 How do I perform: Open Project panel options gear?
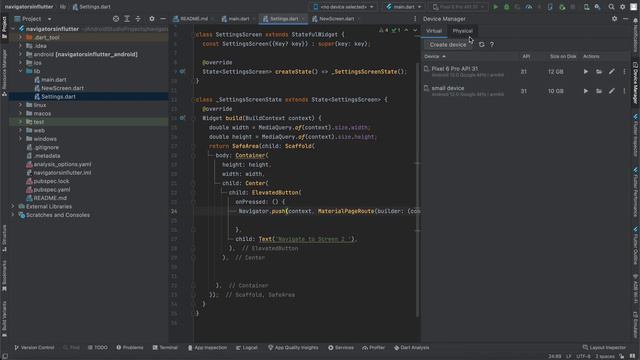tap(152, 19)
